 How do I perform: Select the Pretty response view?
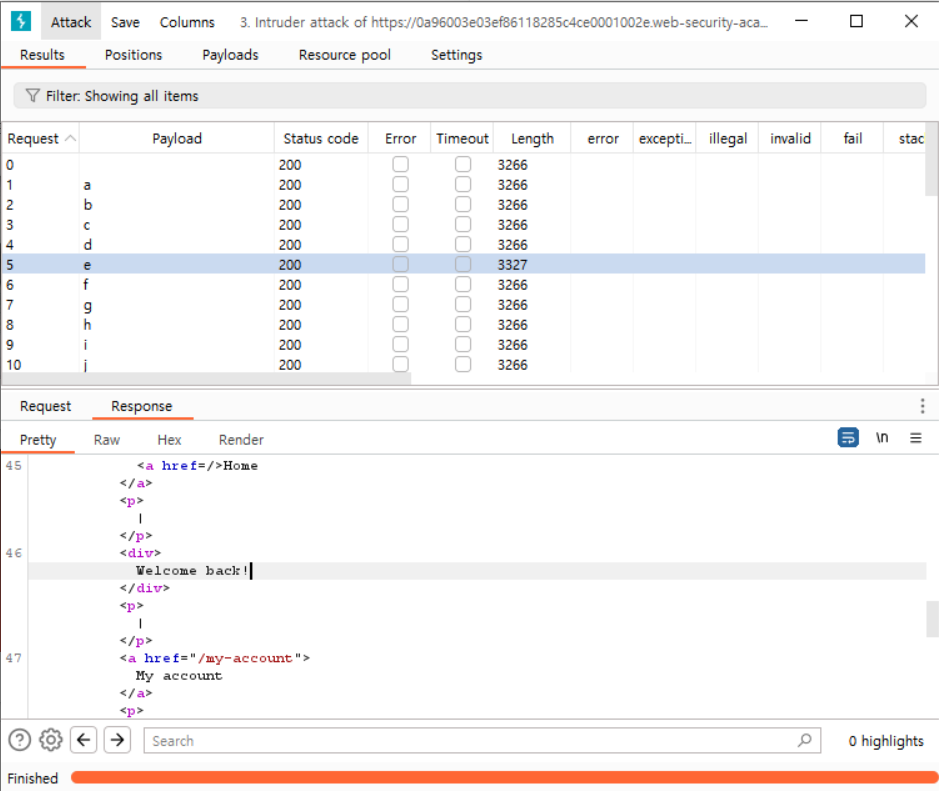tap(38, 440)
